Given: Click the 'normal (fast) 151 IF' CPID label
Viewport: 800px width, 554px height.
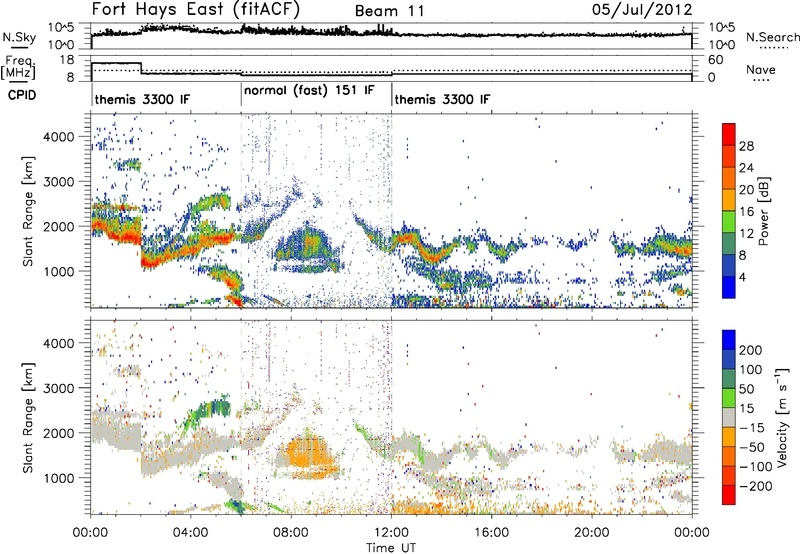Looking at the screenshot, I should 309,91.
